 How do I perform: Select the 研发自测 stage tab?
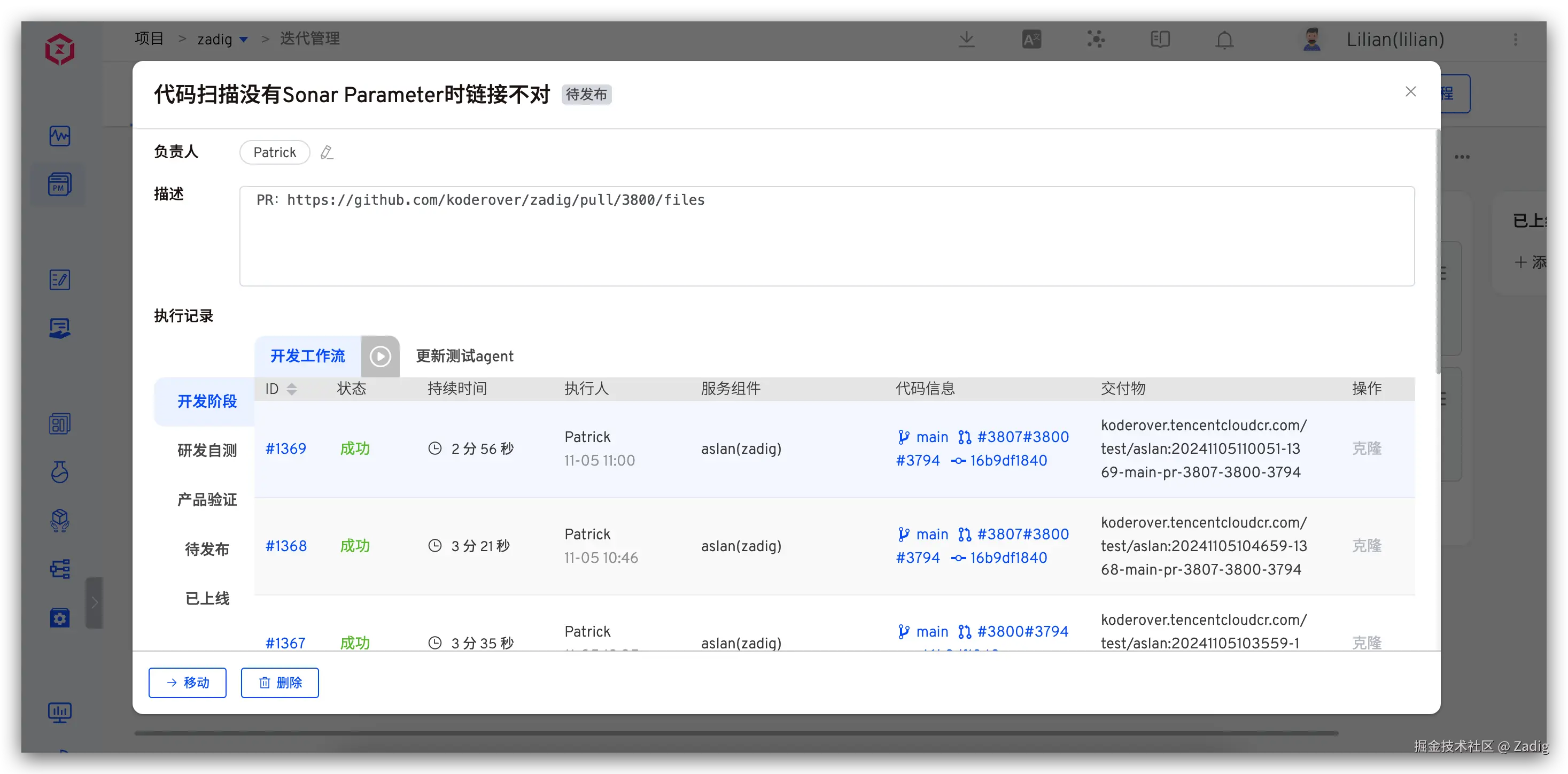click(x=207, y=451)
